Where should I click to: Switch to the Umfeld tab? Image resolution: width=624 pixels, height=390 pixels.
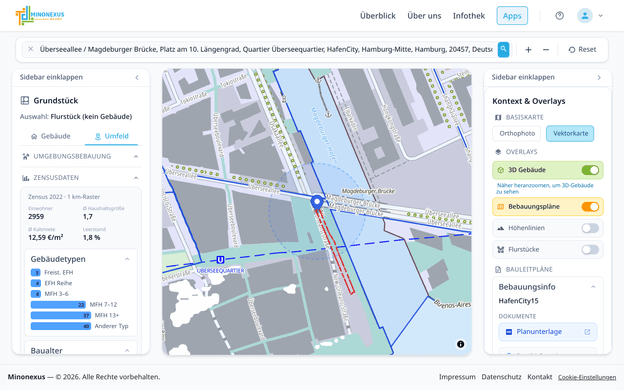point(111,136)
